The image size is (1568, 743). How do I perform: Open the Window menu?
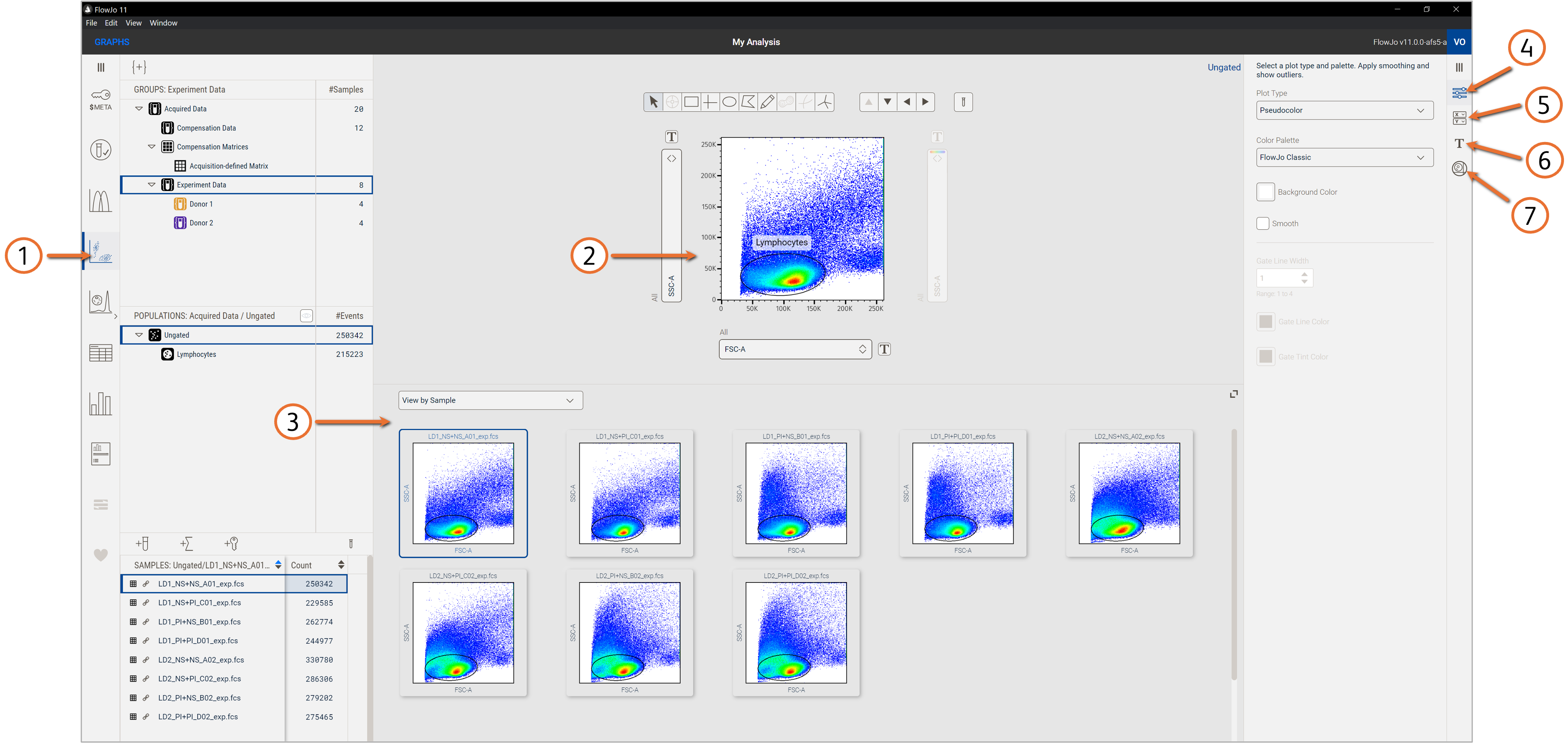pos(163,23)
